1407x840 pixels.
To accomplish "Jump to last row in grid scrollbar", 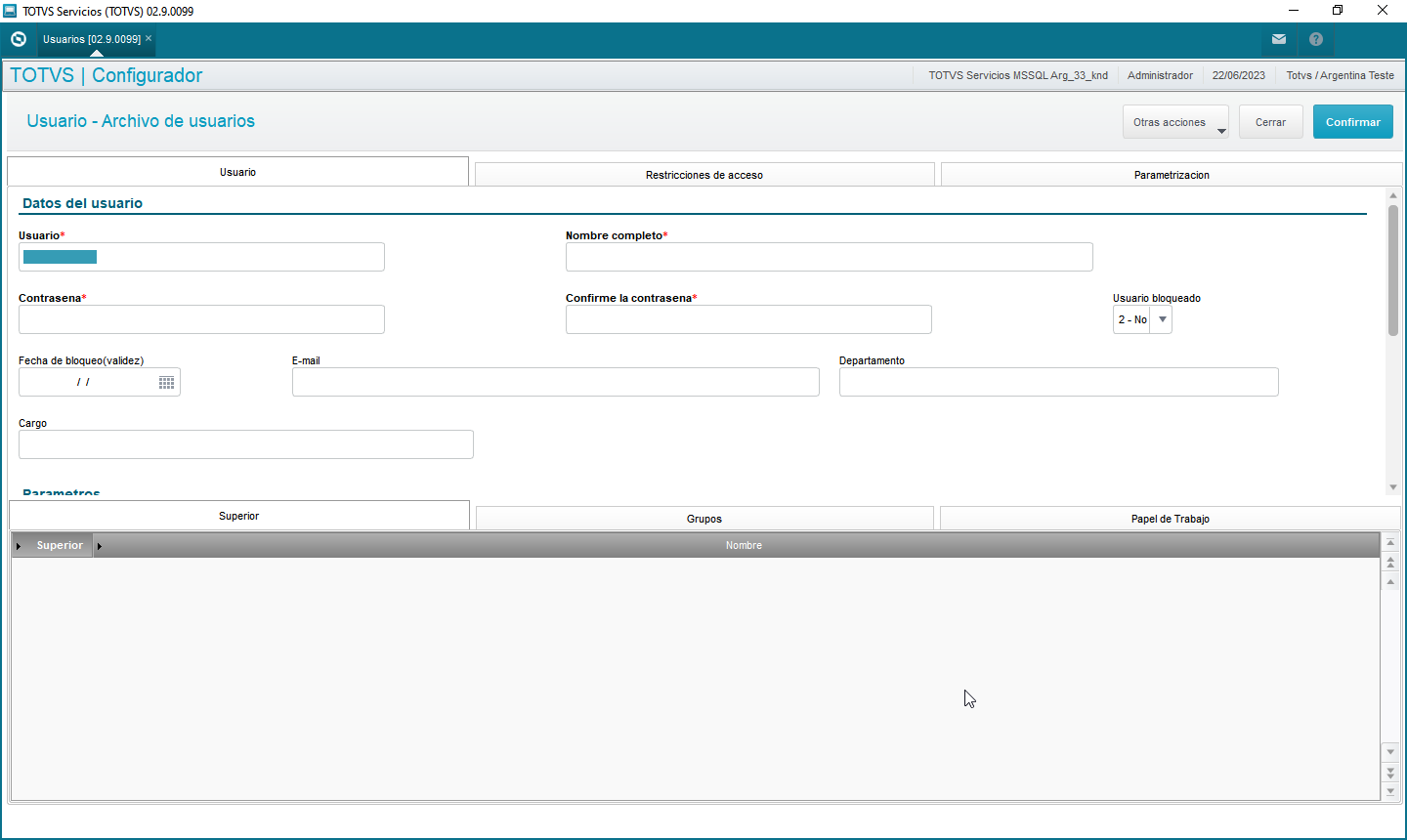I will pos(1390,791).
